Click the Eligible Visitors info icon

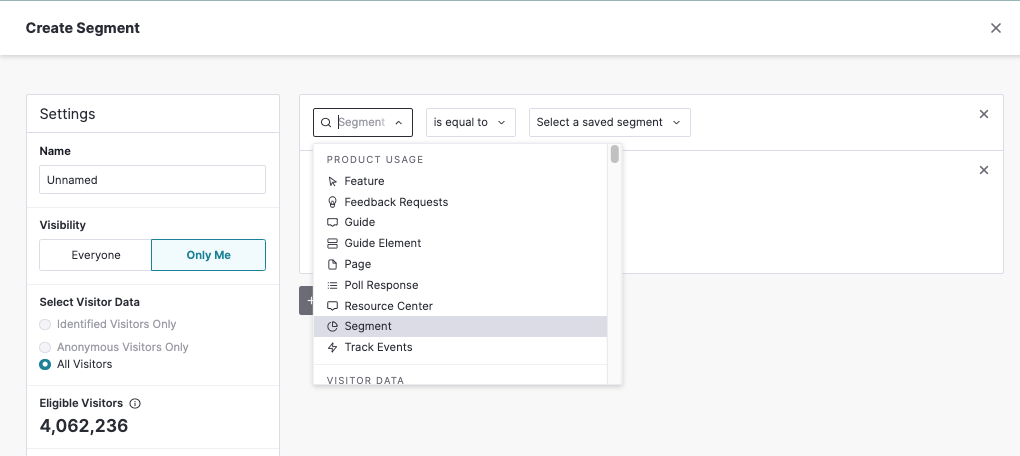(135, 403)
